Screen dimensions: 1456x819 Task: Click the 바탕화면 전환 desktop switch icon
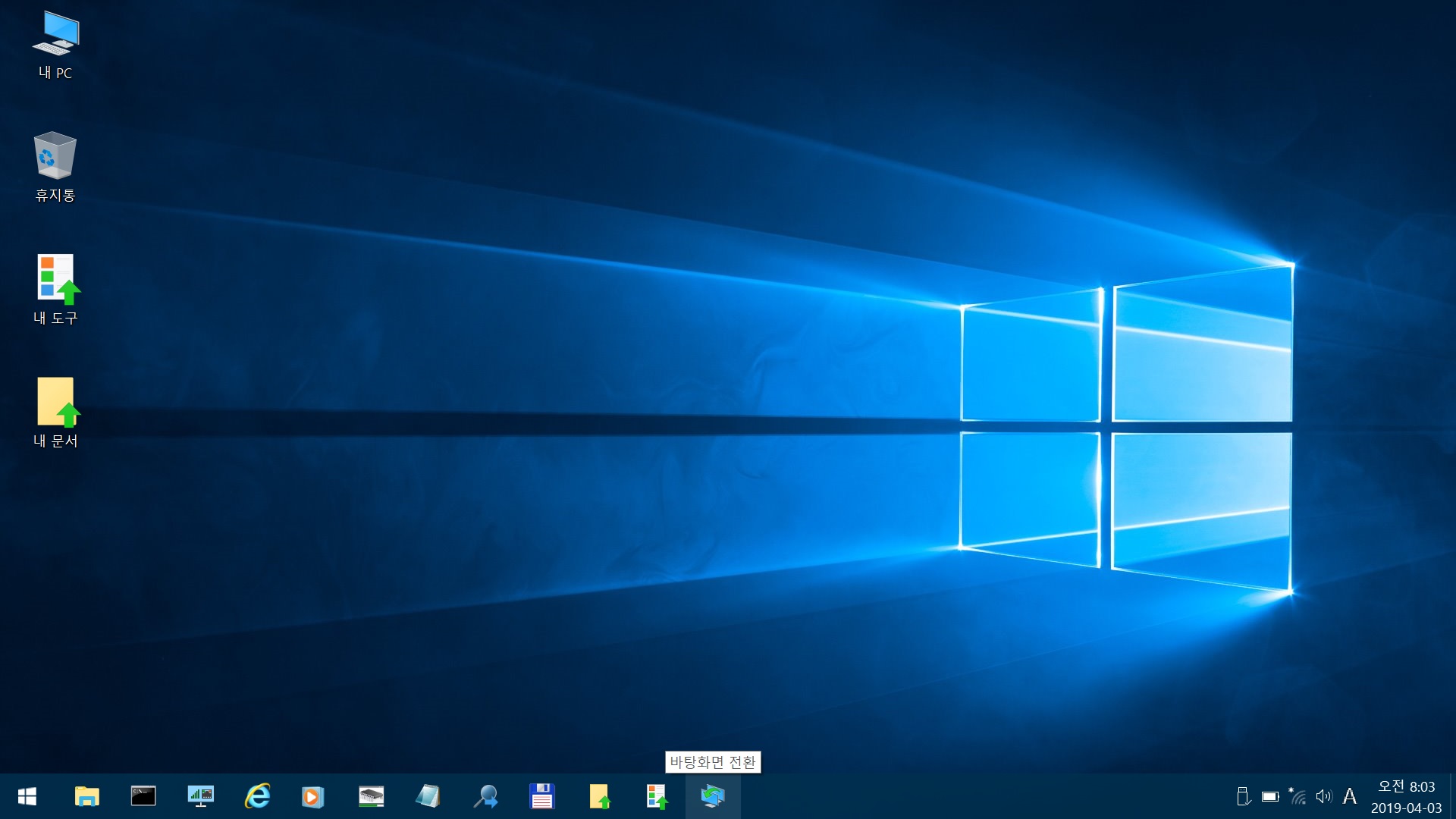coord(713,796)
